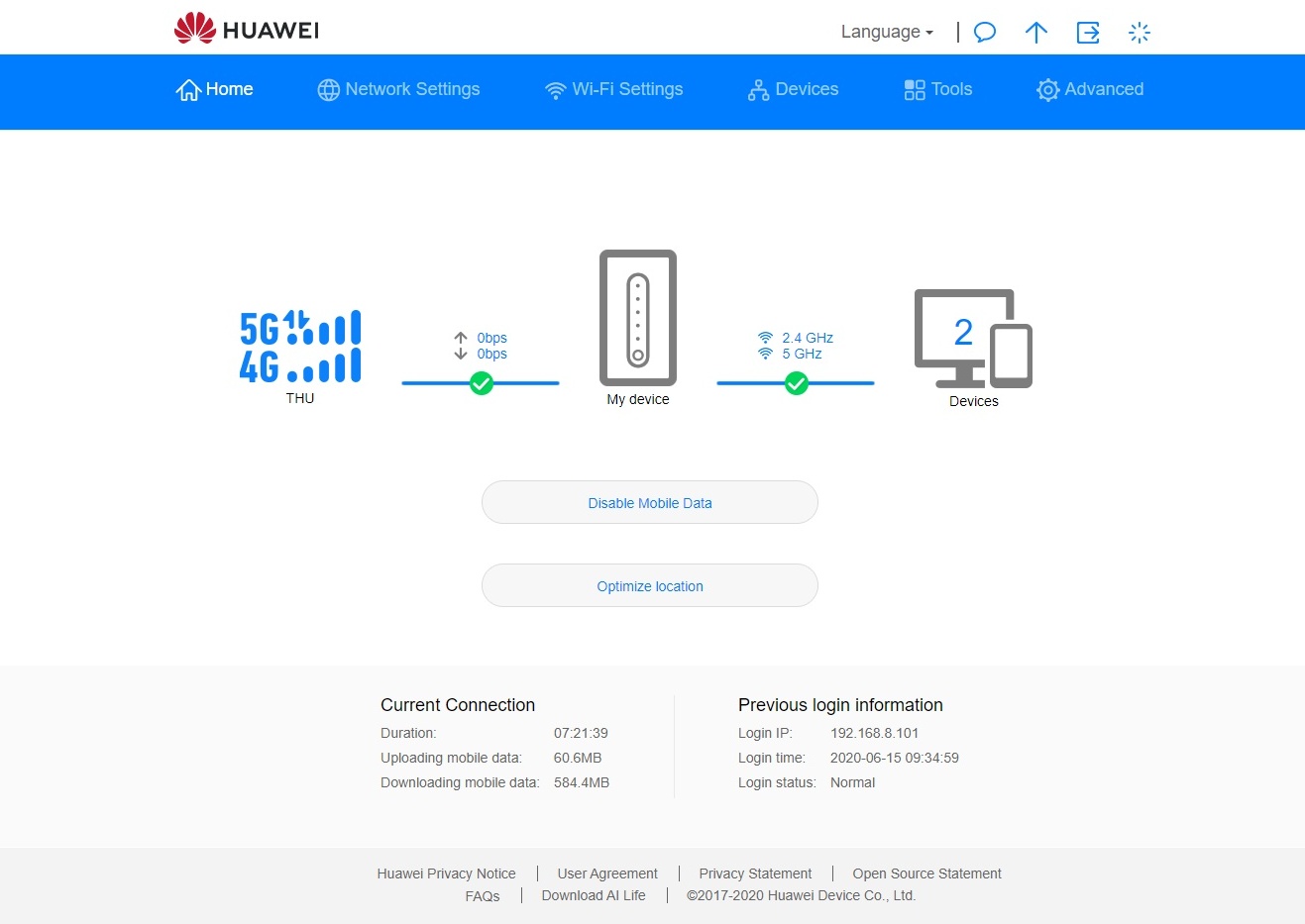Click the connected devices monitor icon
The width and height of the screenshot is (1305, 924).
(x=973, y=339)
